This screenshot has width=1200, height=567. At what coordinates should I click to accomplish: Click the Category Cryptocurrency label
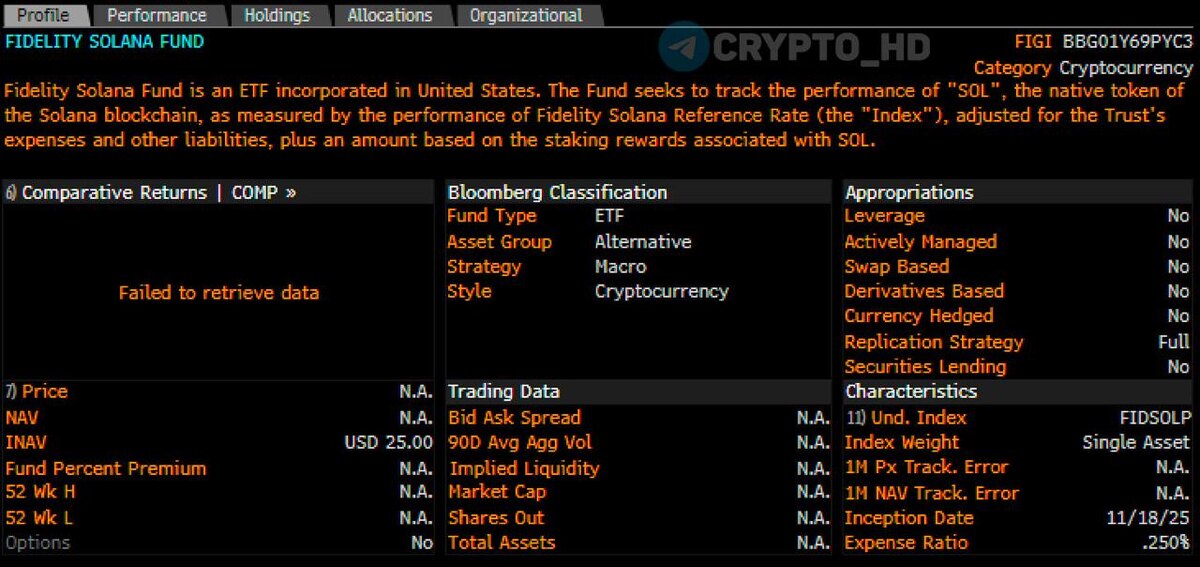point(1083,68)
